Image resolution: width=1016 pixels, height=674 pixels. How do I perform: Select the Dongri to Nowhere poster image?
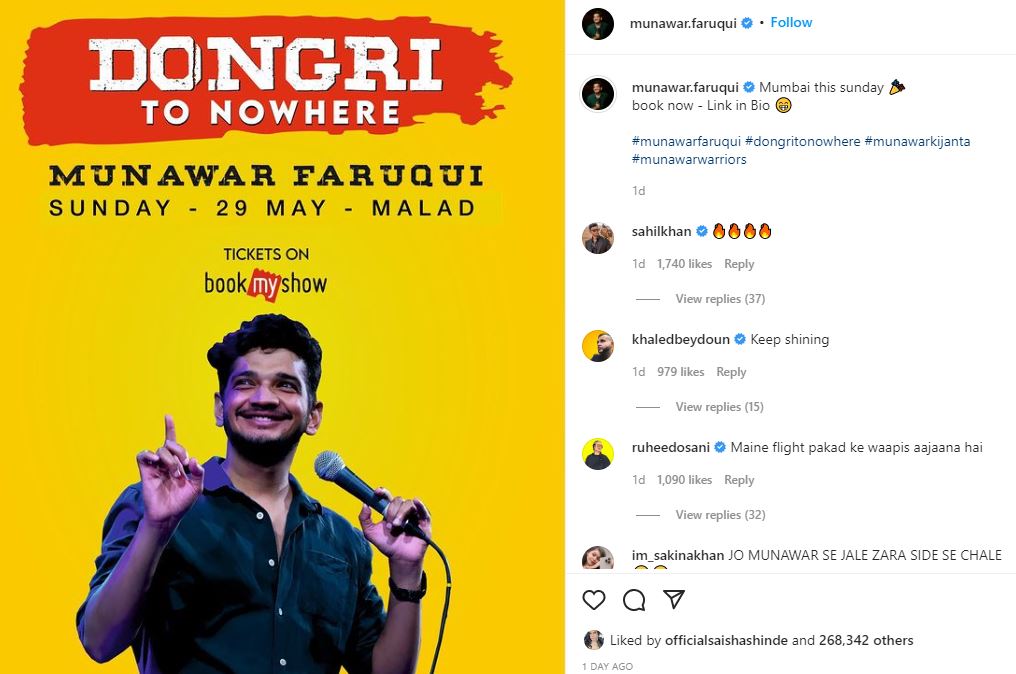[x=282, y=337]
